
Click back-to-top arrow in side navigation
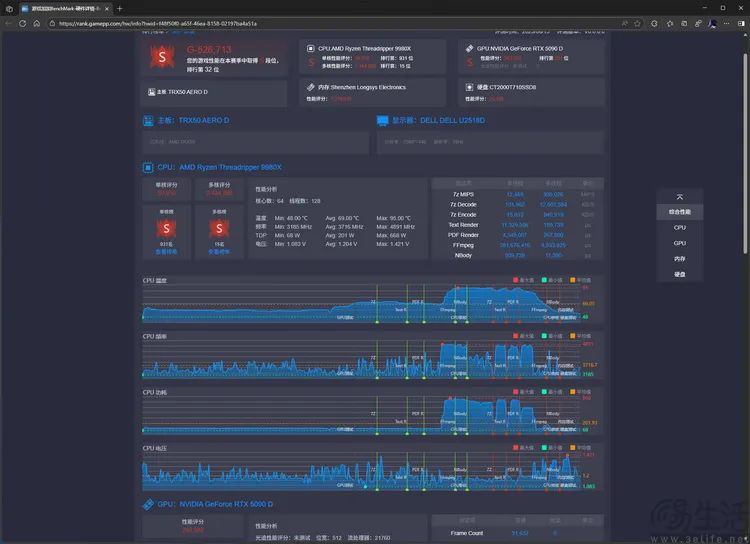click(x=680, y=197)
